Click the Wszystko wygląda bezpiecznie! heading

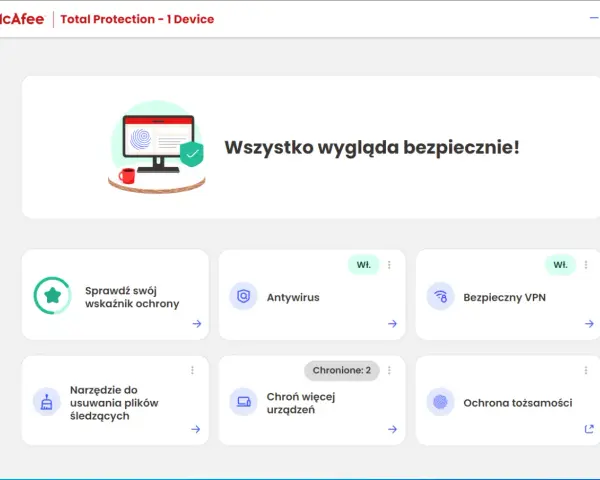[x=372, y=147]
